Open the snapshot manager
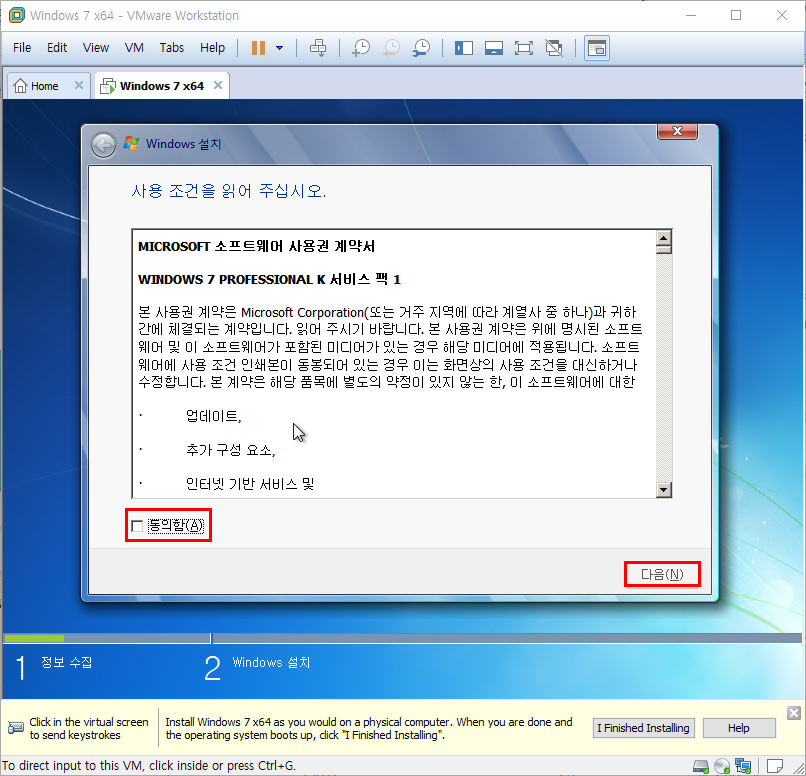The height and width of the screenshot is (776, 806). coord(422,48)
